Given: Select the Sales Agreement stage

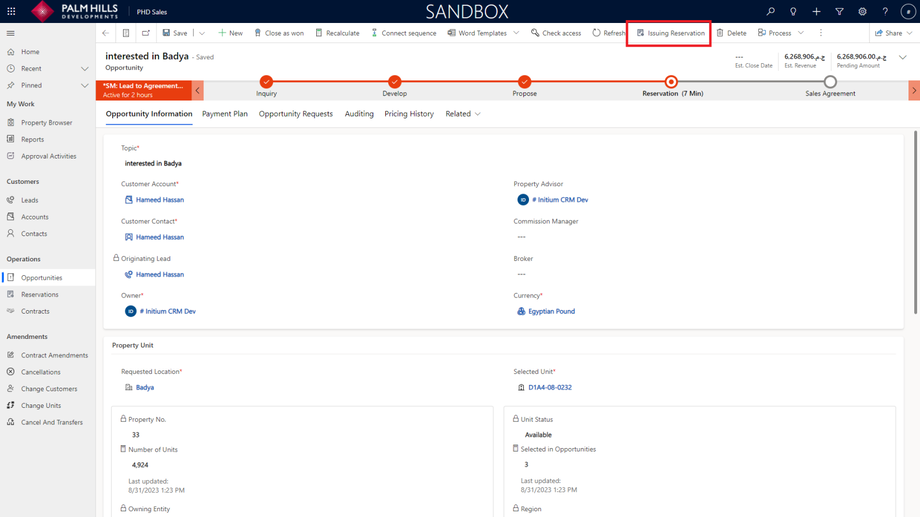Looking at the screenshot, I should pyautogui.click(x=830, y=82).
